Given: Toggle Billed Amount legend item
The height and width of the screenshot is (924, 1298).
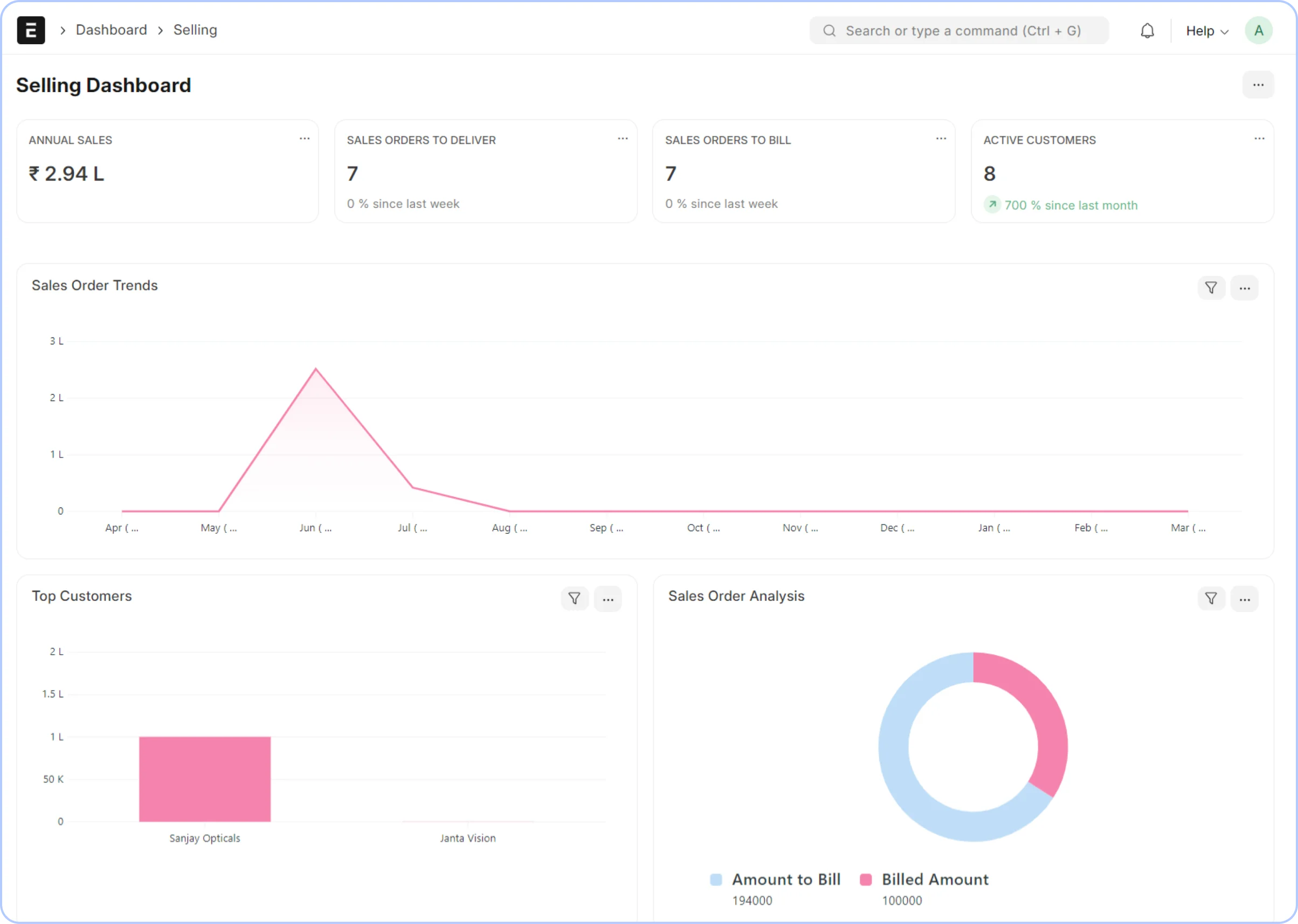Looking at the screenshot, I should pos(934,879).
